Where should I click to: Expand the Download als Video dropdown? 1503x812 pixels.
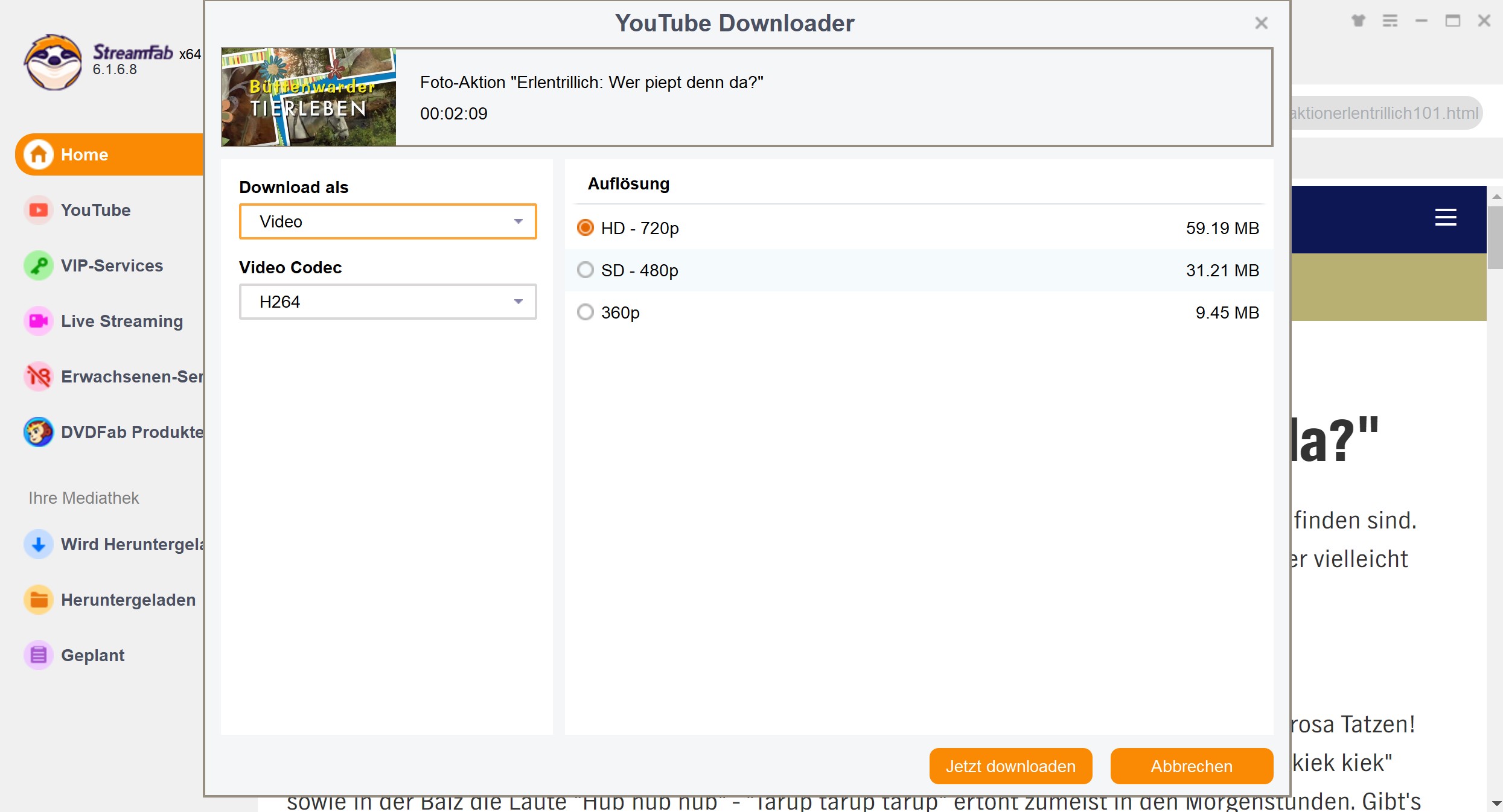tap(388, 221)
